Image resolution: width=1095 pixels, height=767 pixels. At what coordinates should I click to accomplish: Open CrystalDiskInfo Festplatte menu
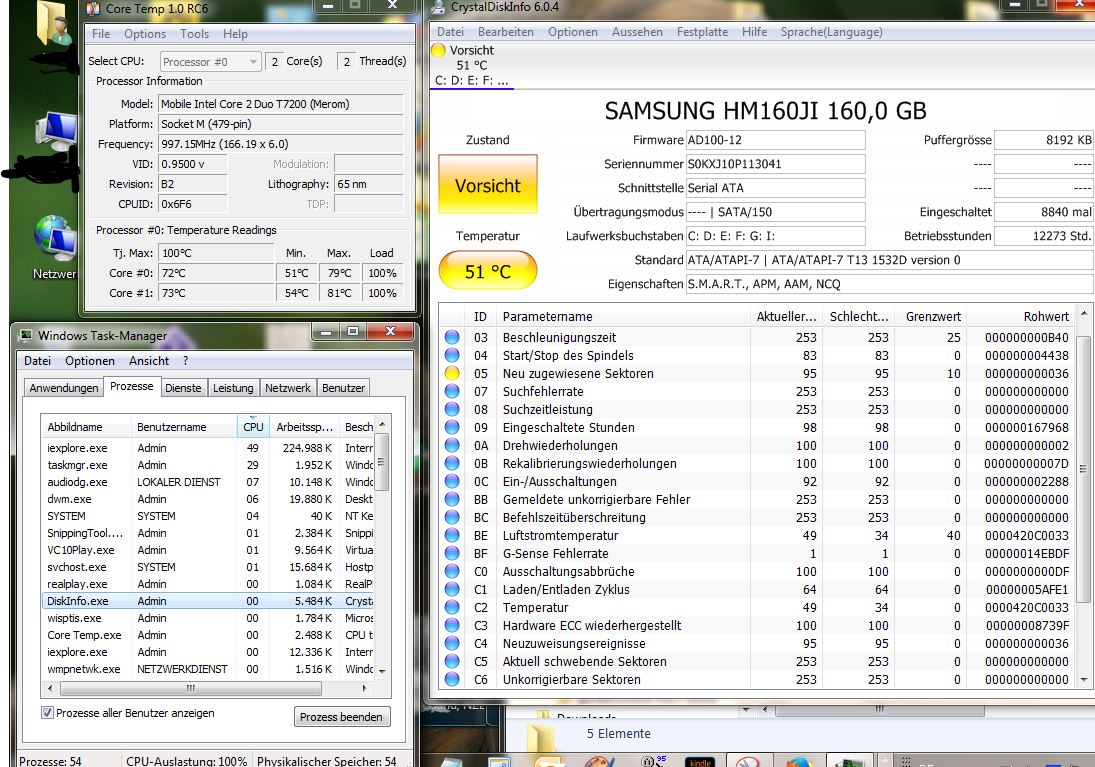coord(702,32)
